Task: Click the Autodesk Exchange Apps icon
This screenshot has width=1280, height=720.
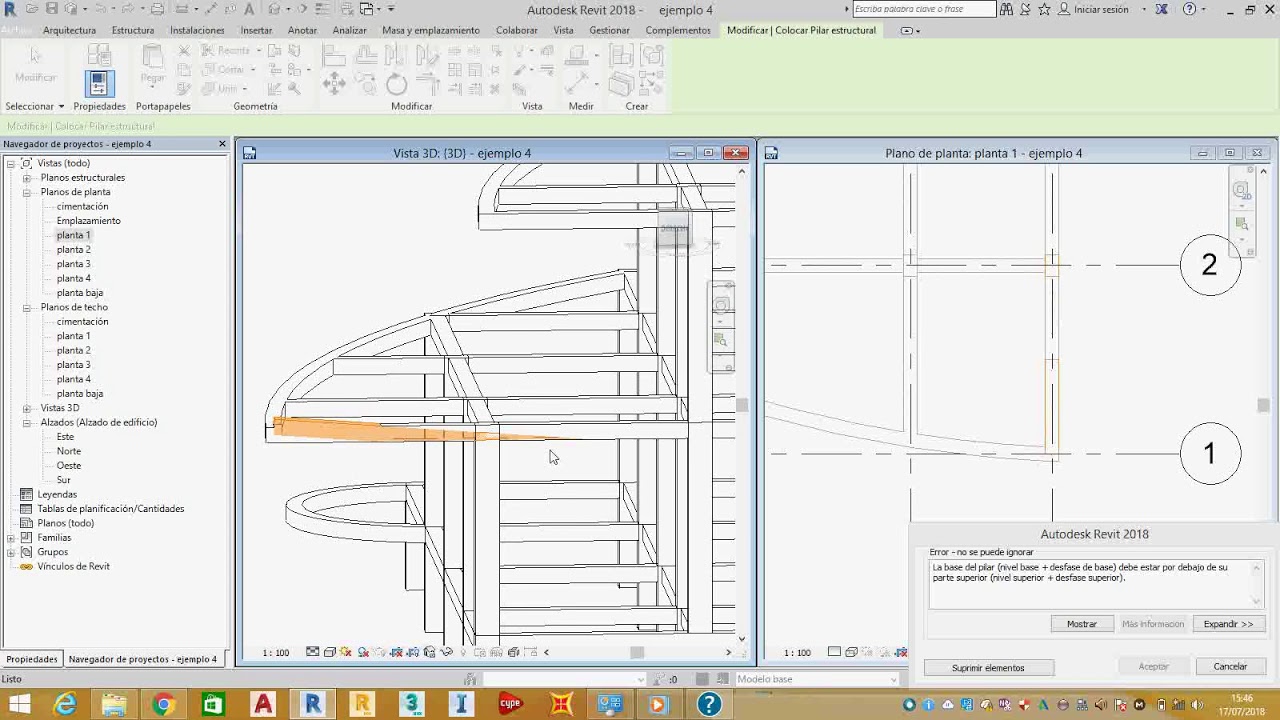Action: (1162, 9)
